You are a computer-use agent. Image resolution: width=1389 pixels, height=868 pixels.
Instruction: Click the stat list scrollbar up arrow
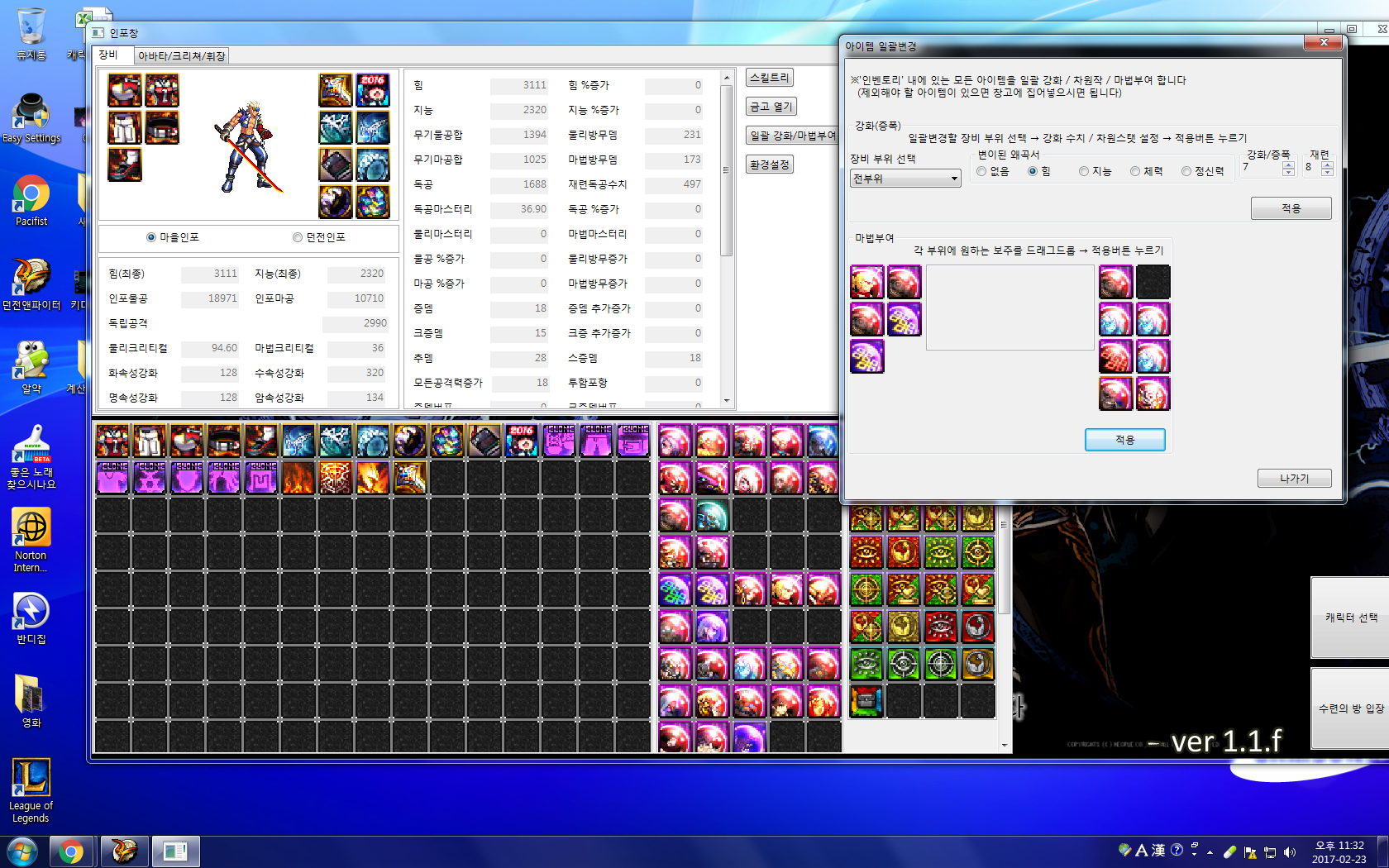pos(727,78)
